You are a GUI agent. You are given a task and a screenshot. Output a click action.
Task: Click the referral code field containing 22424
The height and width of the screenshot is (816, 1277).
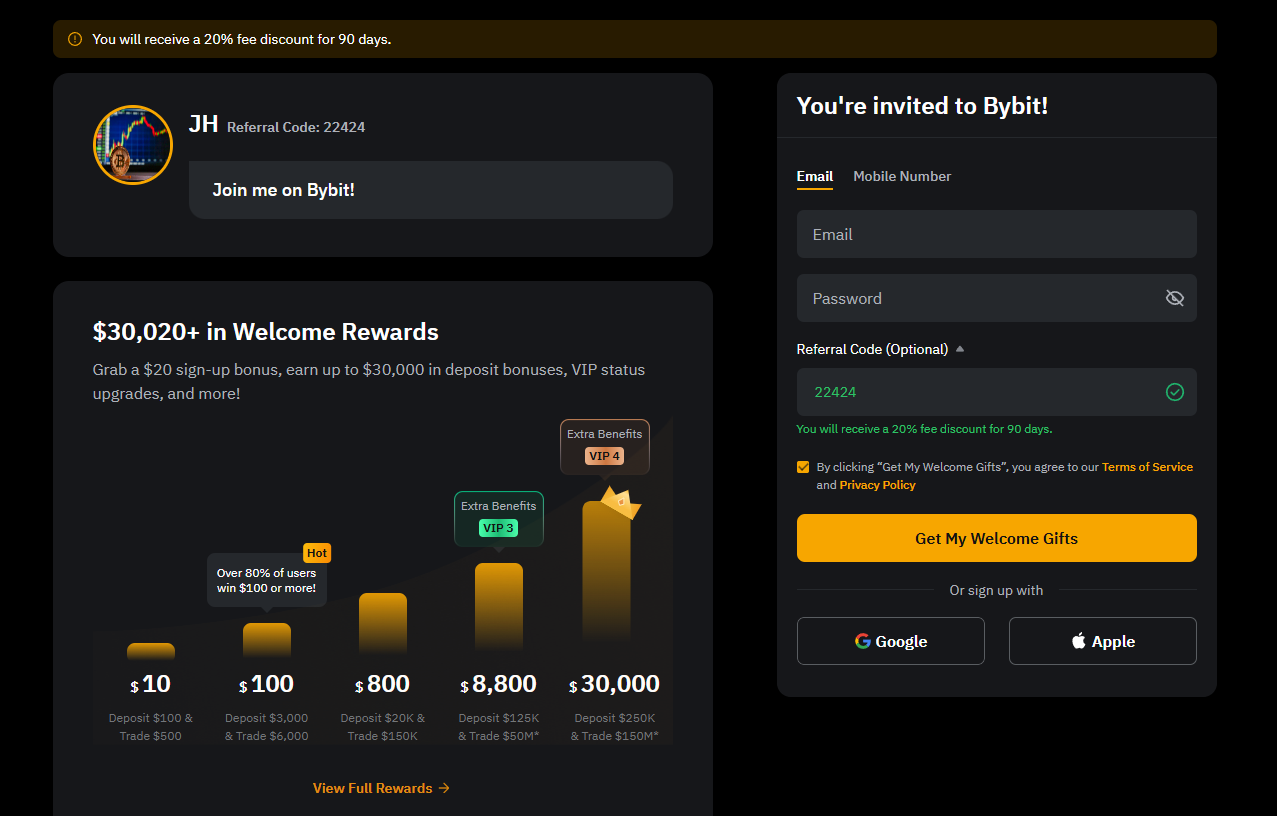tap(997, 392)
